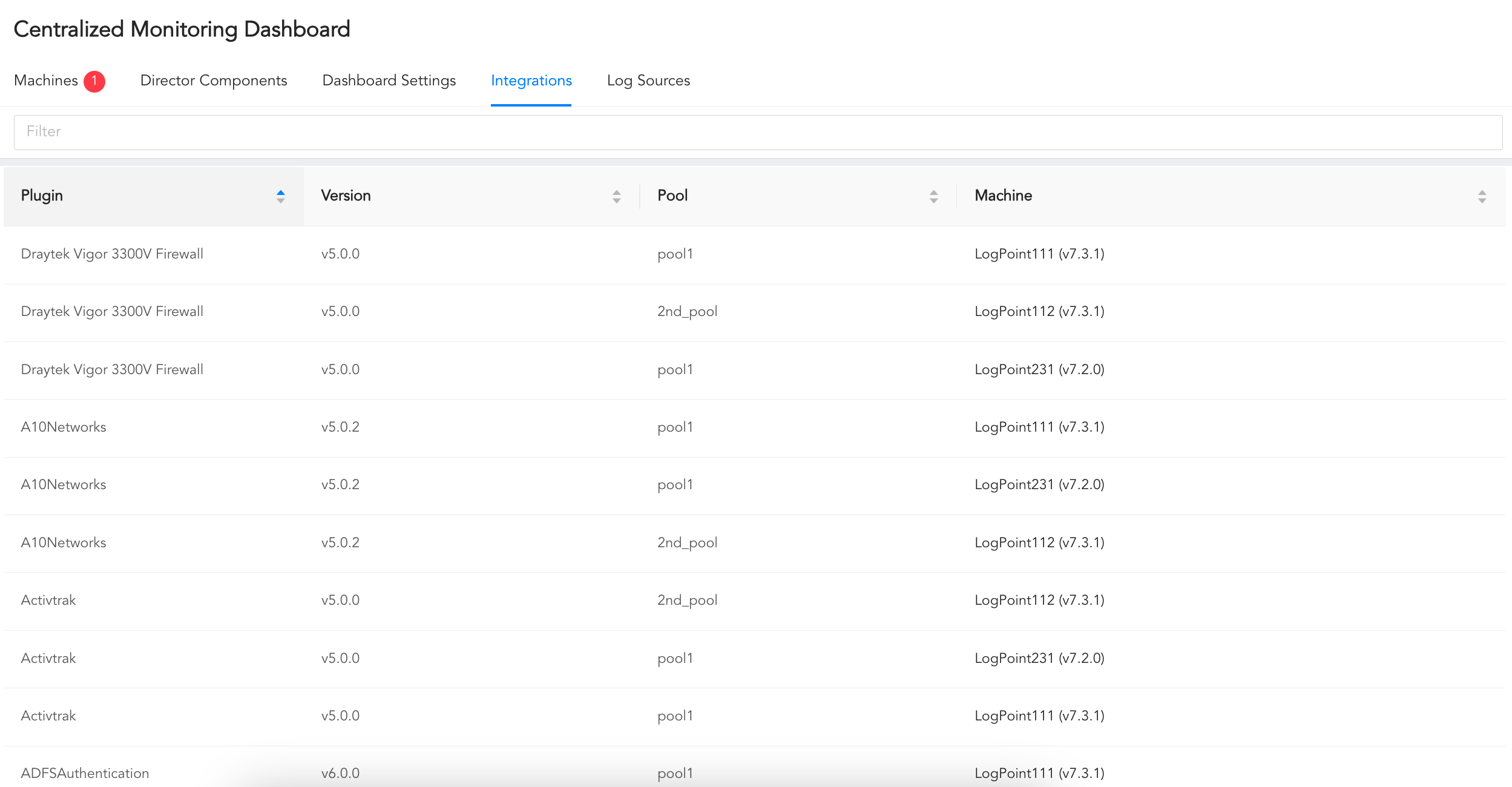
Task: Switch to the Log Sources tab
Action: pos(648,81)
